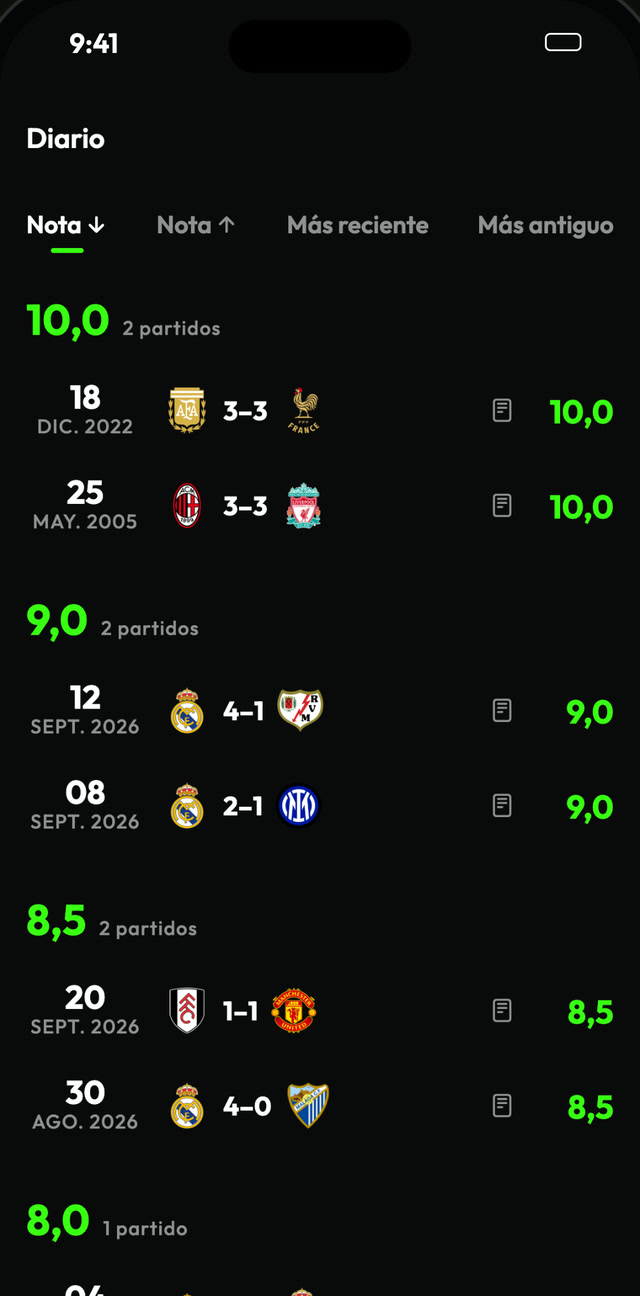The height and width of the screenshot is (1296, 640).
Task: Select the Liverpool club crest
Action: pyautogui.click(x=303, y=506)
